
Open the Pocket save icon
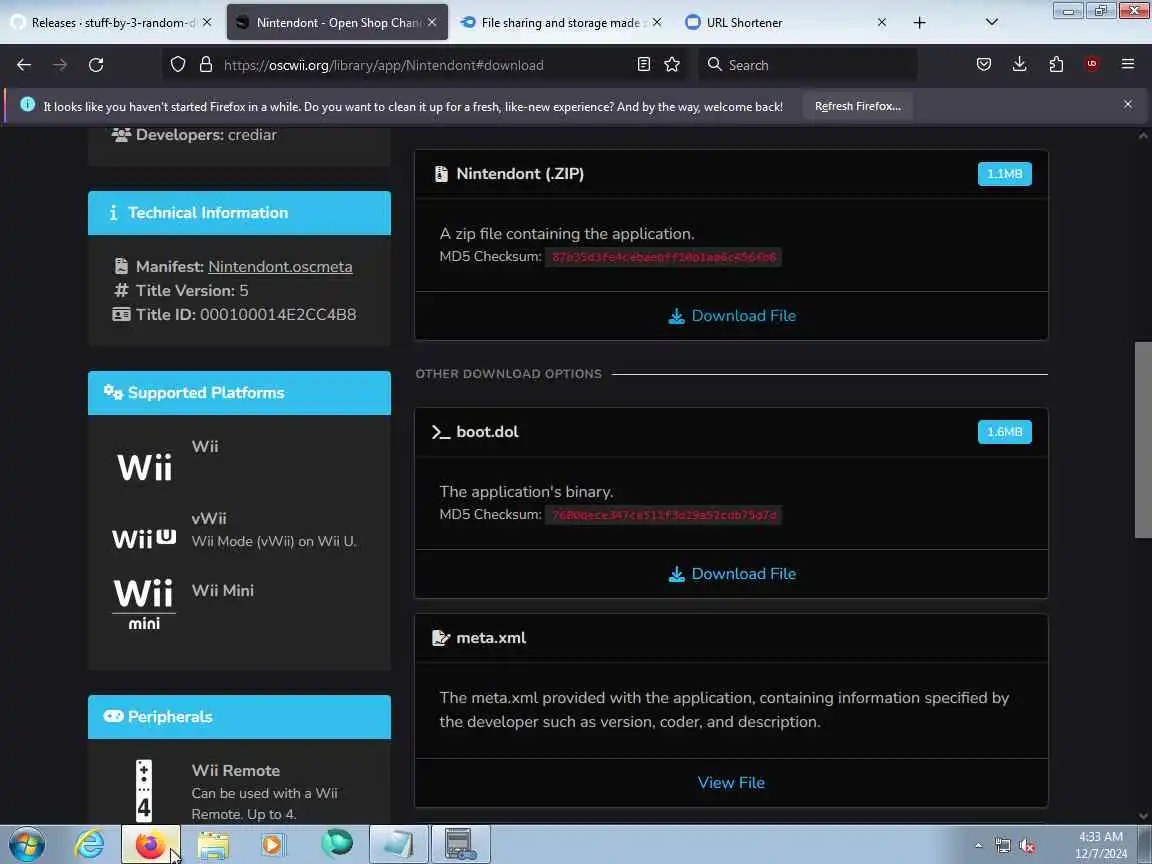click(x=984, y=65)
